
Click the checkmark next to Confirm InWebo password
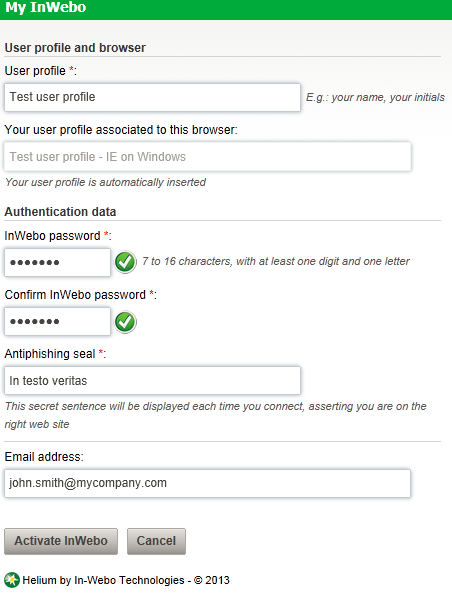pos(125,322)
